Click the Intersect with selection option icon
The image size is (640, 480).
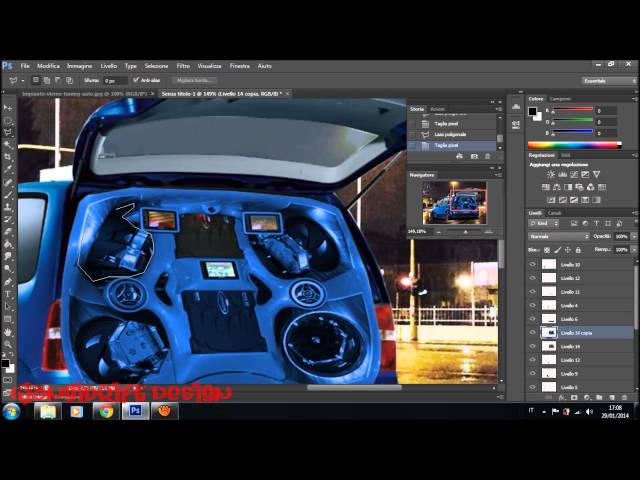coord(69,80)
